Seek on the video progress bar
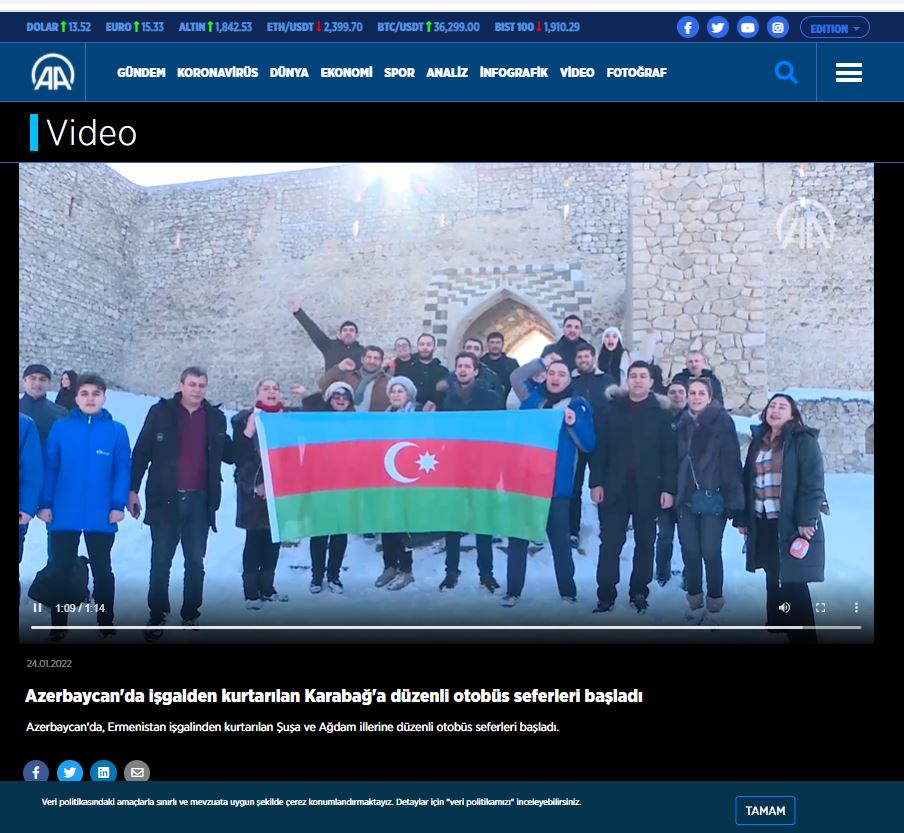Viewport: 904px width, 833px height. [446, 627]
